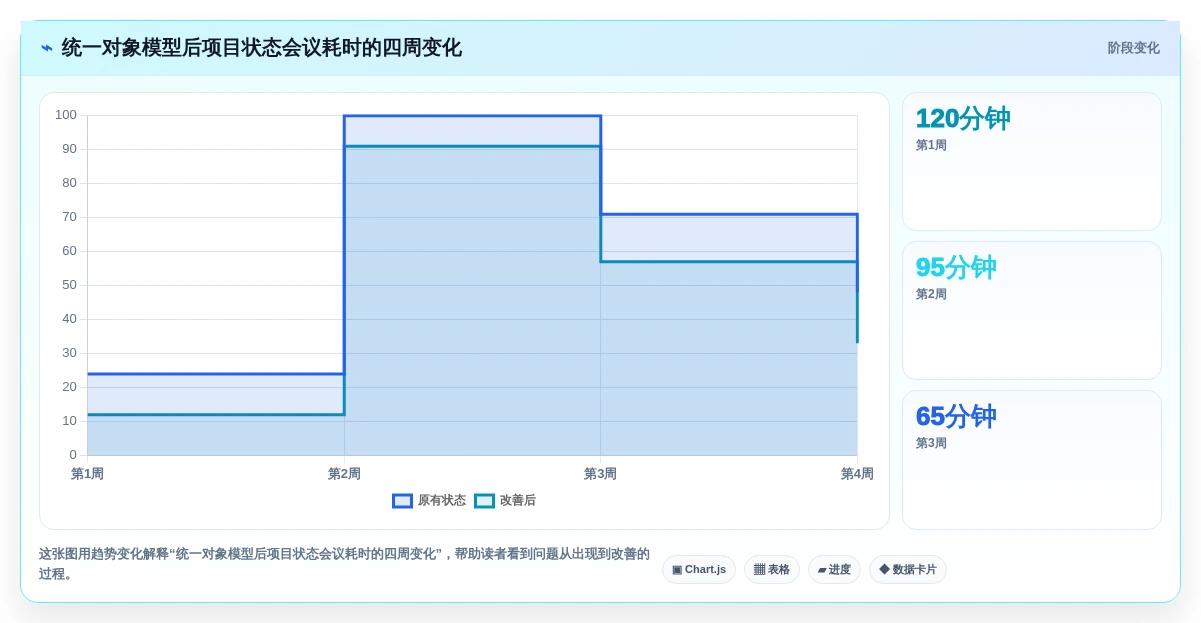
Task: Click the 70 y-axis value
Action: point(69,217)
